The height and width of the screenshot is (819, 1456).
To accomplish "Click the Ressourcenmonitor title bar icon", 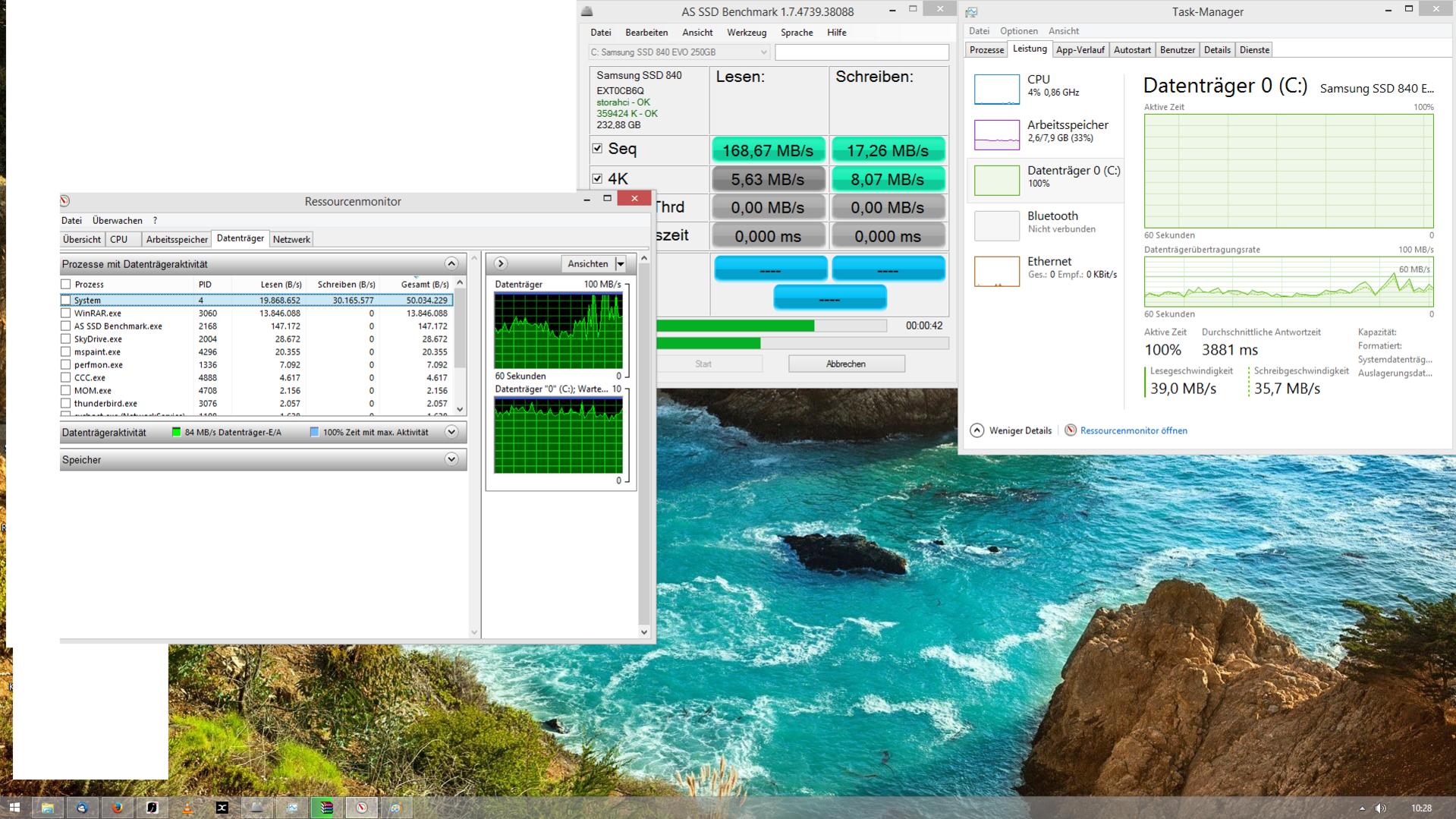I will (x=65, y=201).
